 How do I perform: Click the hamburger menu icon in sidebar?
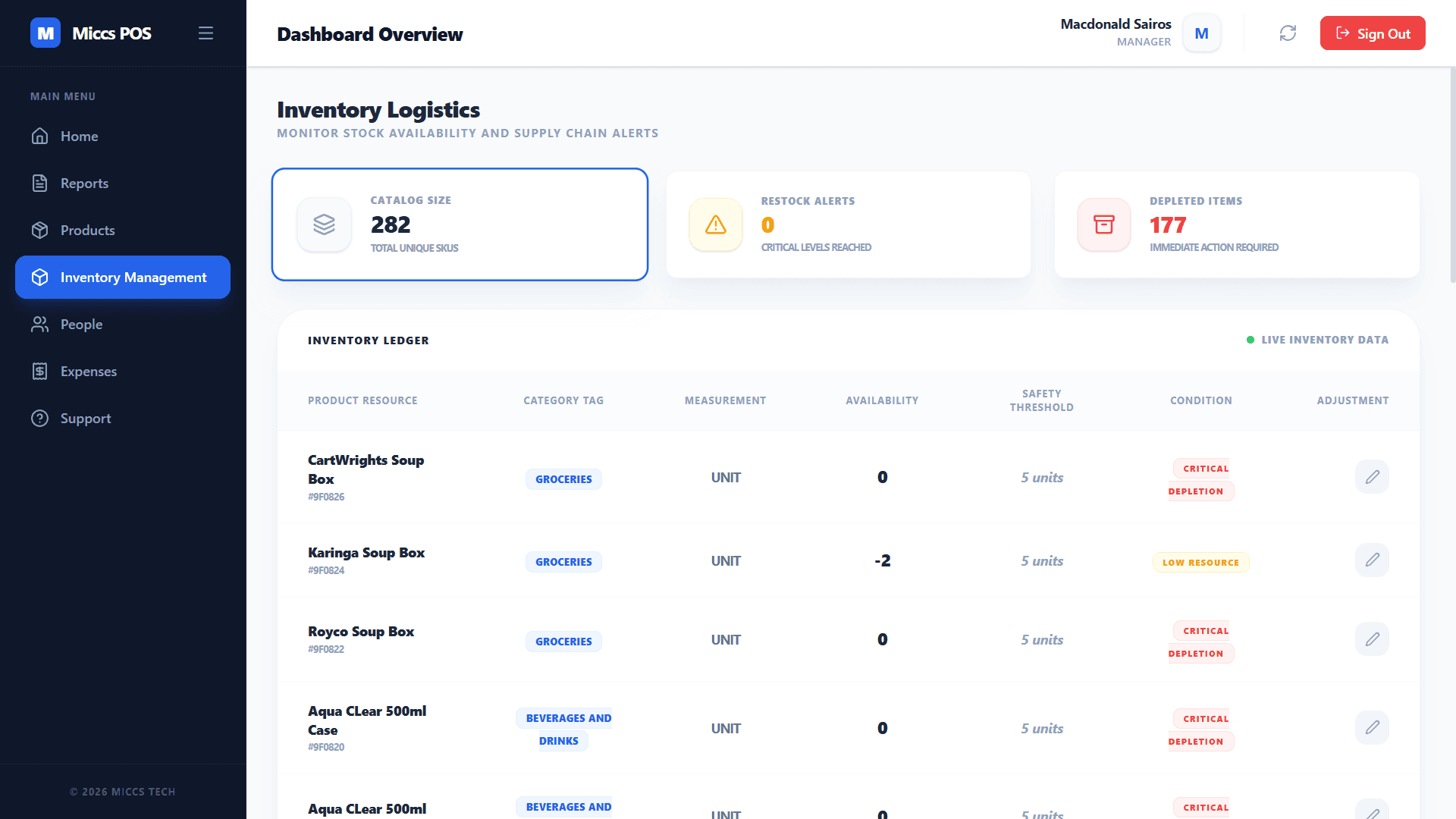(206, 33)
